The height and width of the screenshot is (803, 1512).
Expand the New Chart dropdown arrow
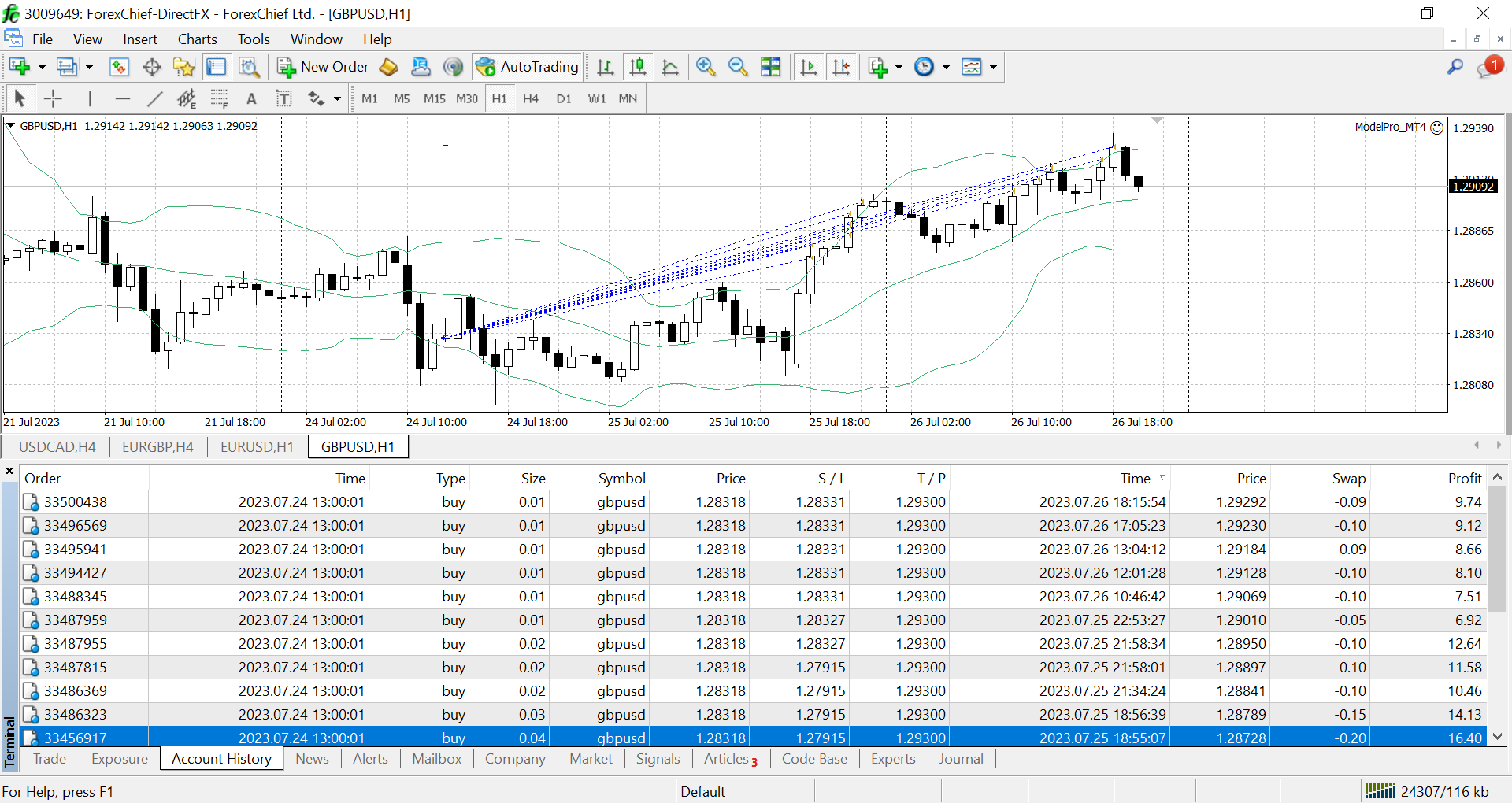click(x=42, y=67)
